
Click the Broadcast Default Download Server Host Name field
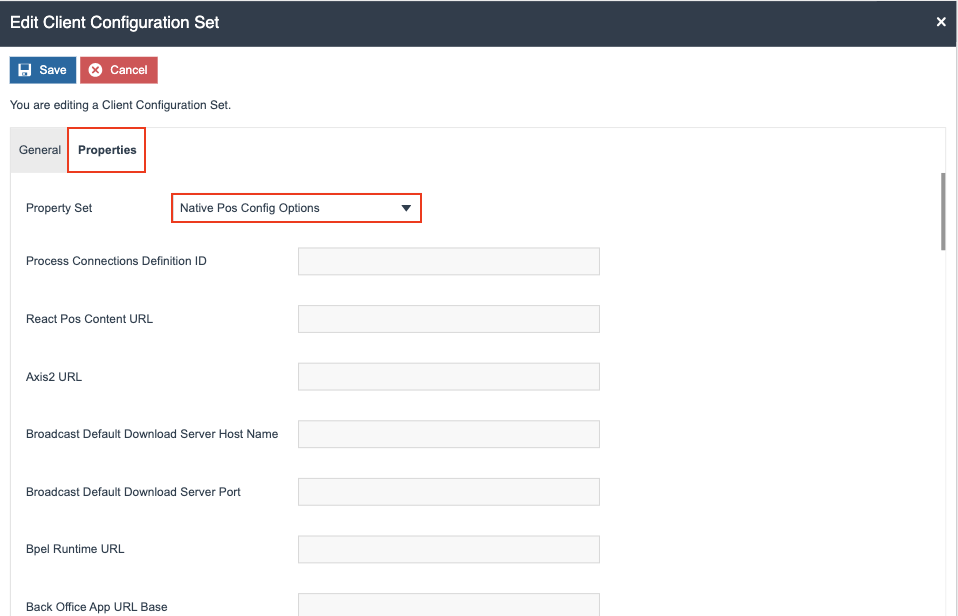click(x=448, y=433)
